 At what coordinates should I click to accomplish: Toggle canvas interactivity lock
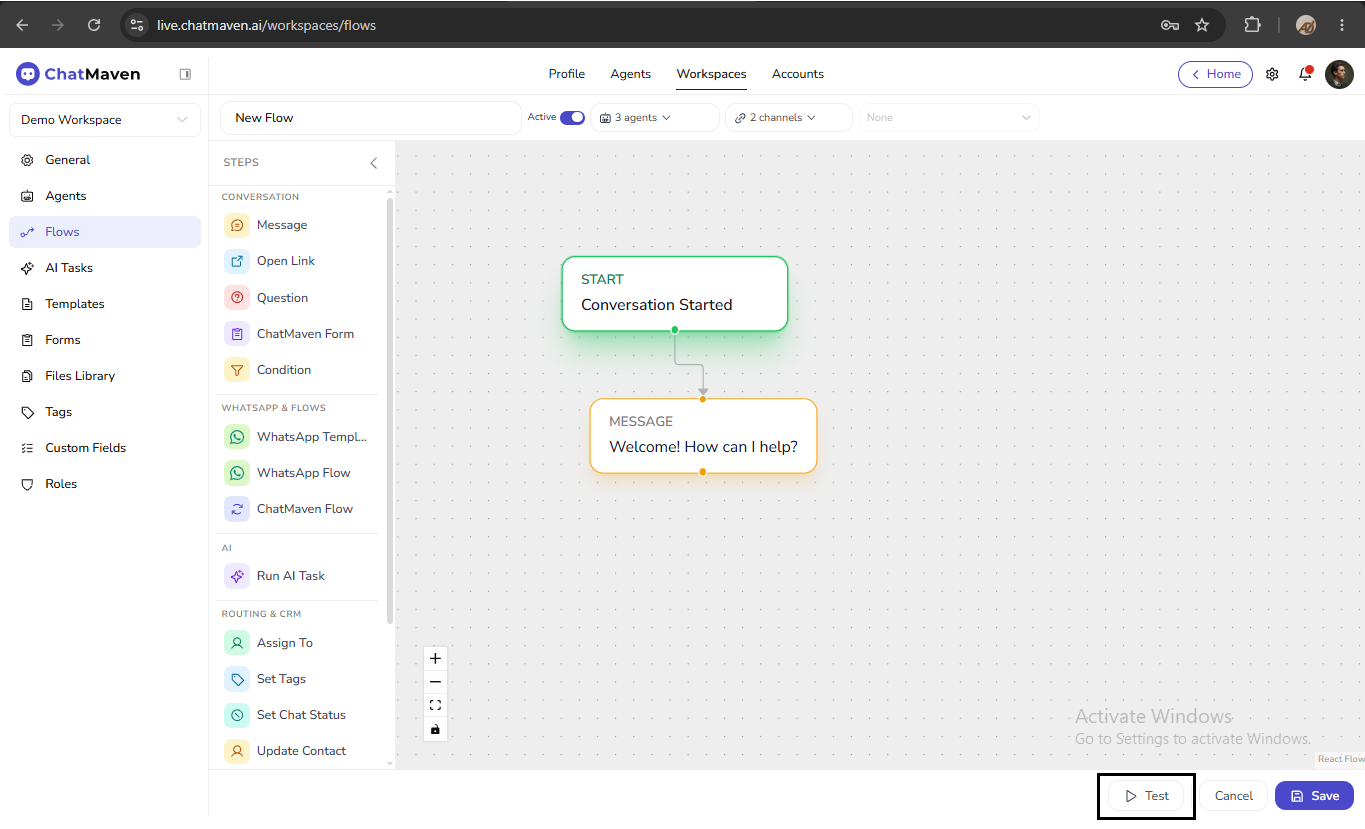coord(435,729)
